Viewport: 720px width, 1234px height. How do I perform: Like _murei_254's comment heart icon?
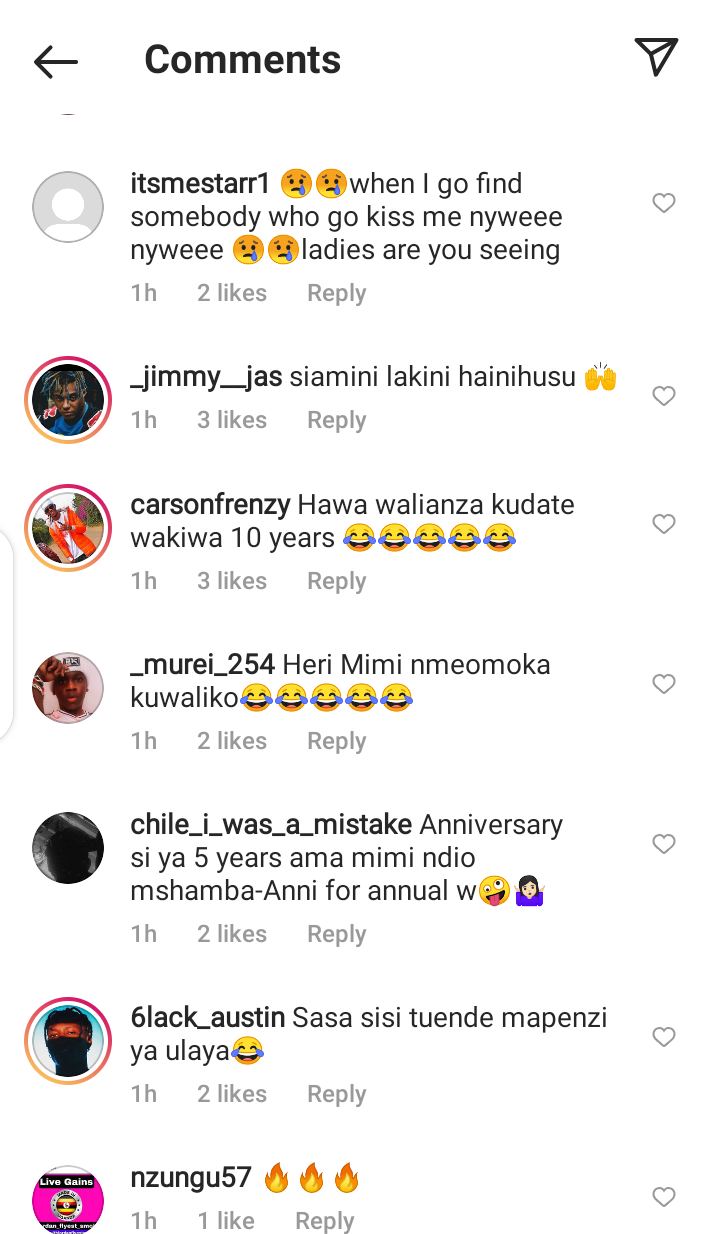tap(664, 684)
